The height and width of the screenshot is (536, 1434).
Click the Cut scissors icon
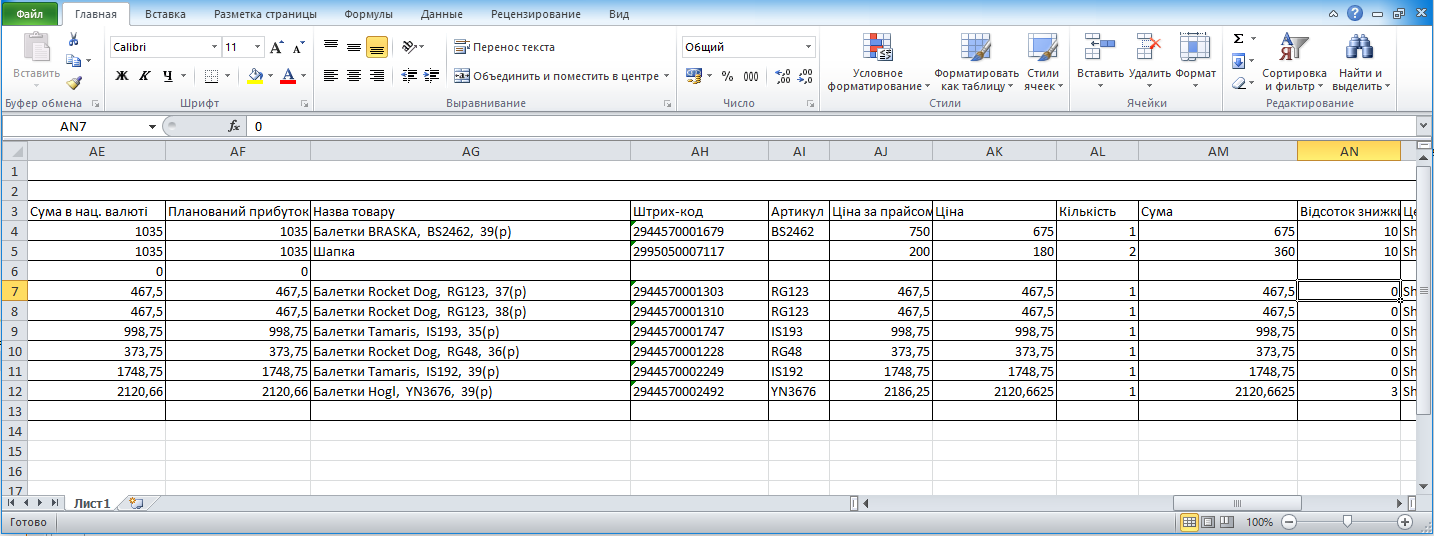tap(73, 39)
